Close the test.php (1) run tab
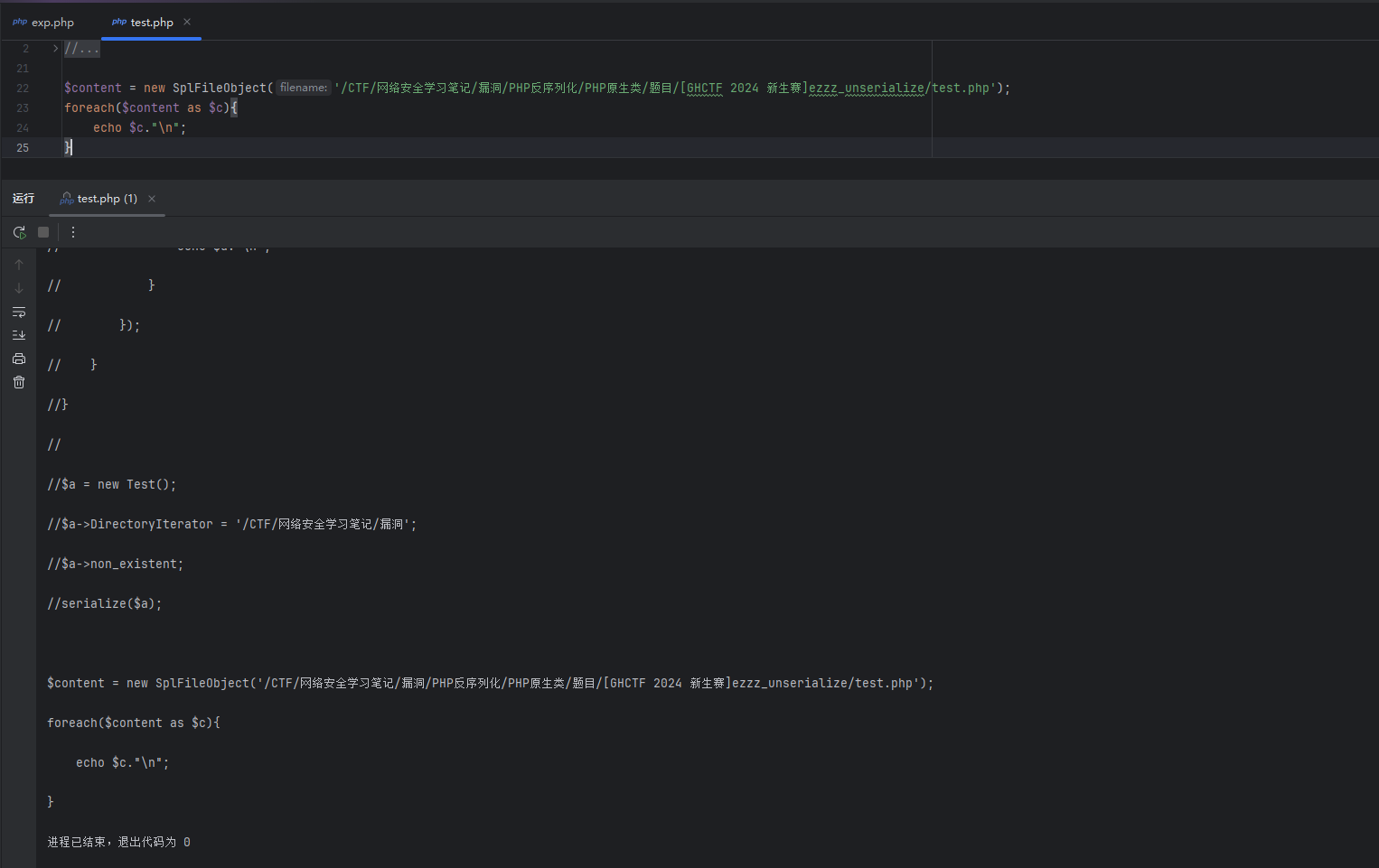 (x=152, y=199)
